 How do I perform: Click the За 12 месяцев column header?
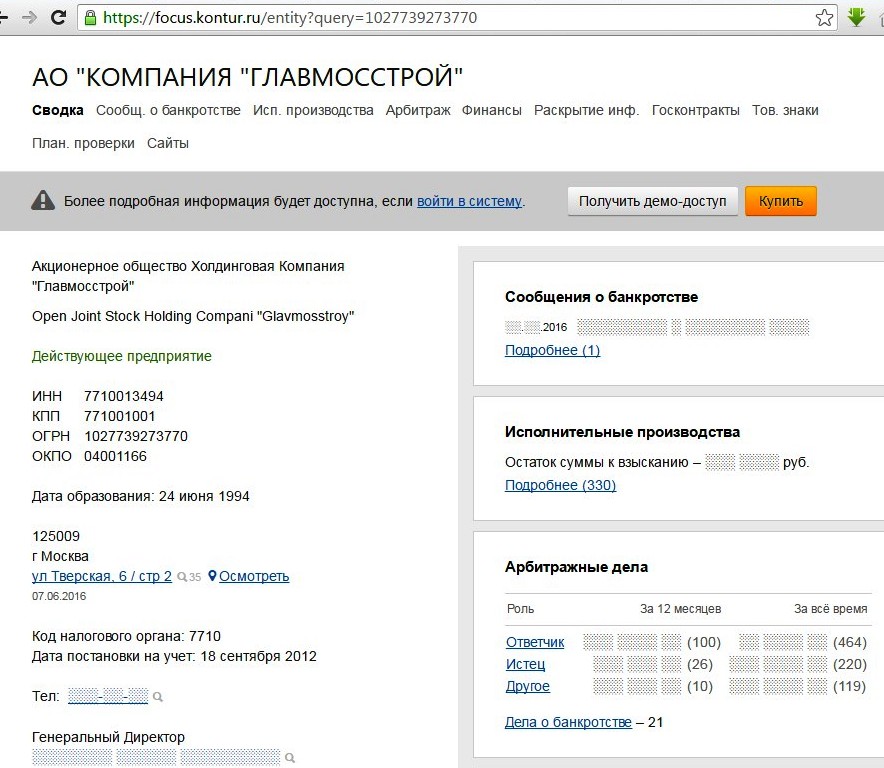coord(680,609)
